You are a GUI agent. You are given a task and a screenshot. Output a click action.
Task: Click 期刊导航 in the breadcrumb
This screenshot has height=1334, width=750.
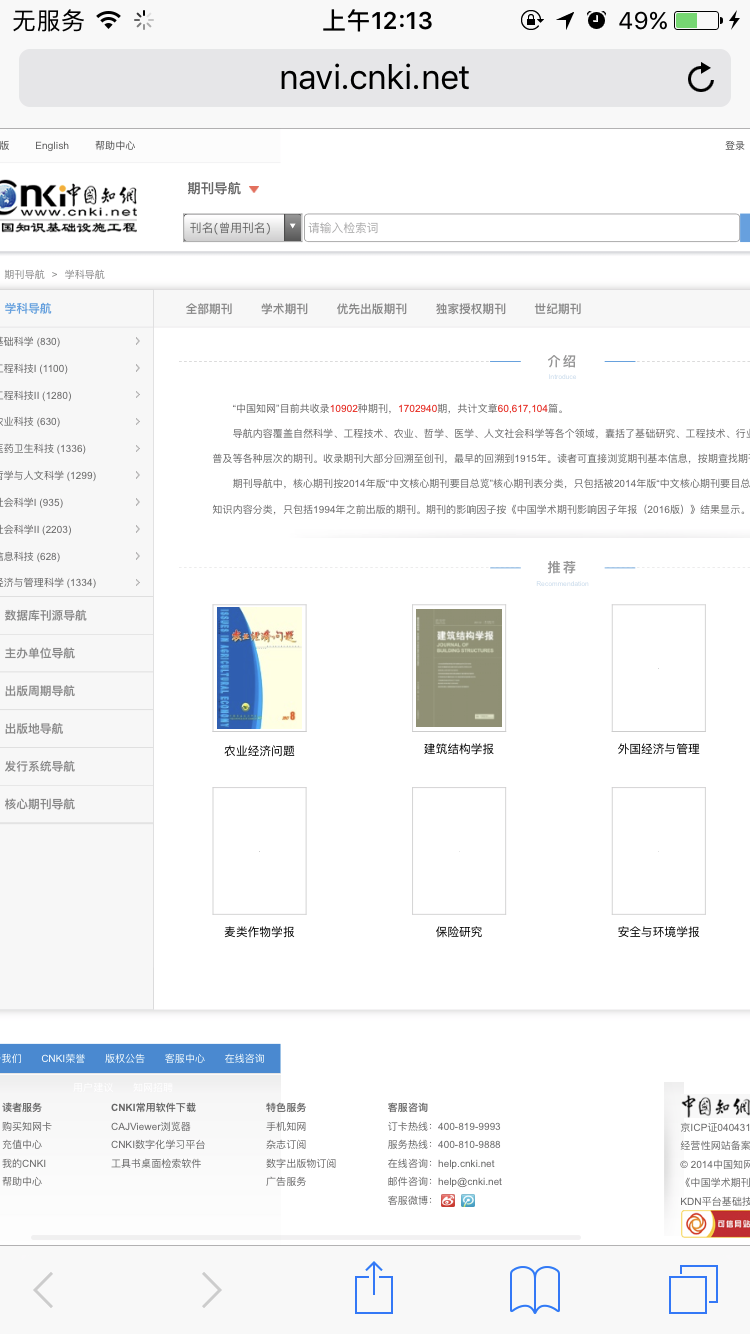coord(24,274)
